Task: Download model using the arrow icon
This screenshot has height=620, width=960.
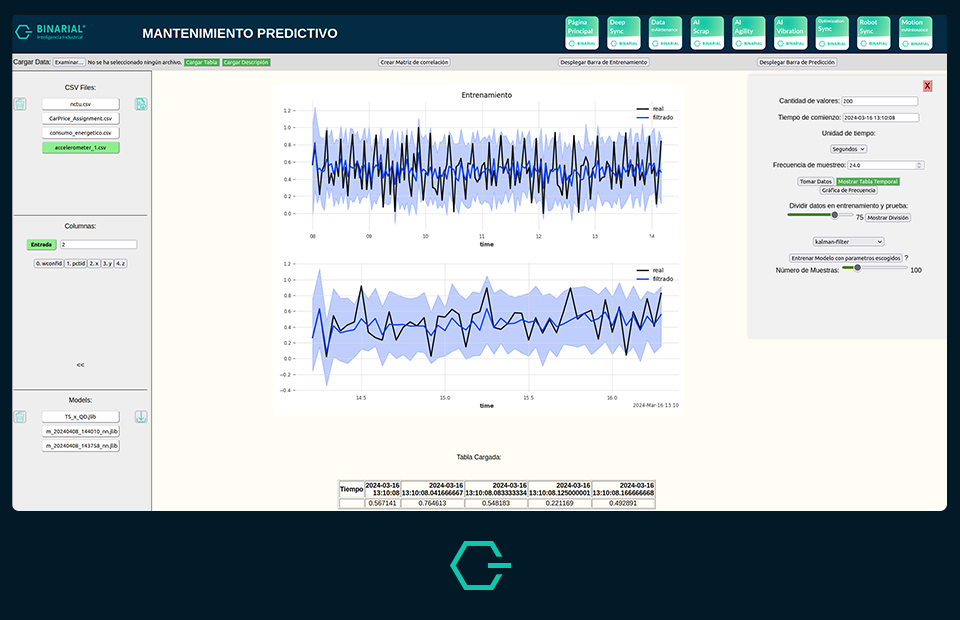Action: (x=141, y=417)
